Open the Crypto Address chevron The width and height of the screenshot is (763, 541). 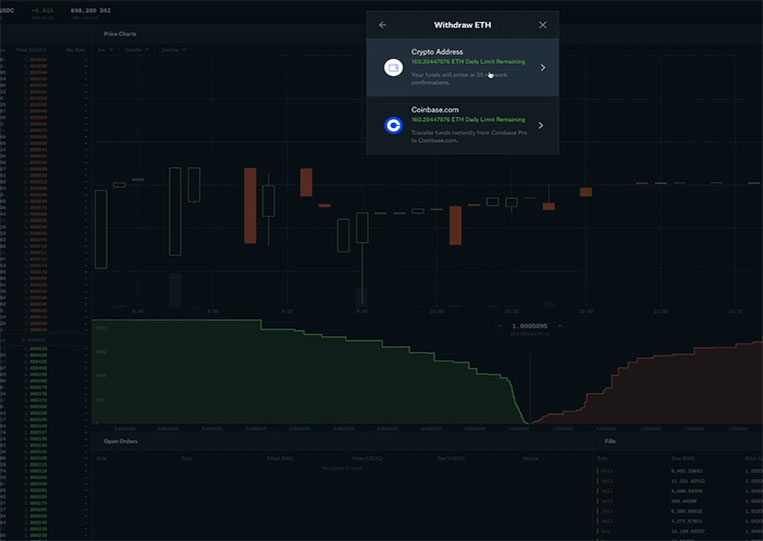(543, 68)
